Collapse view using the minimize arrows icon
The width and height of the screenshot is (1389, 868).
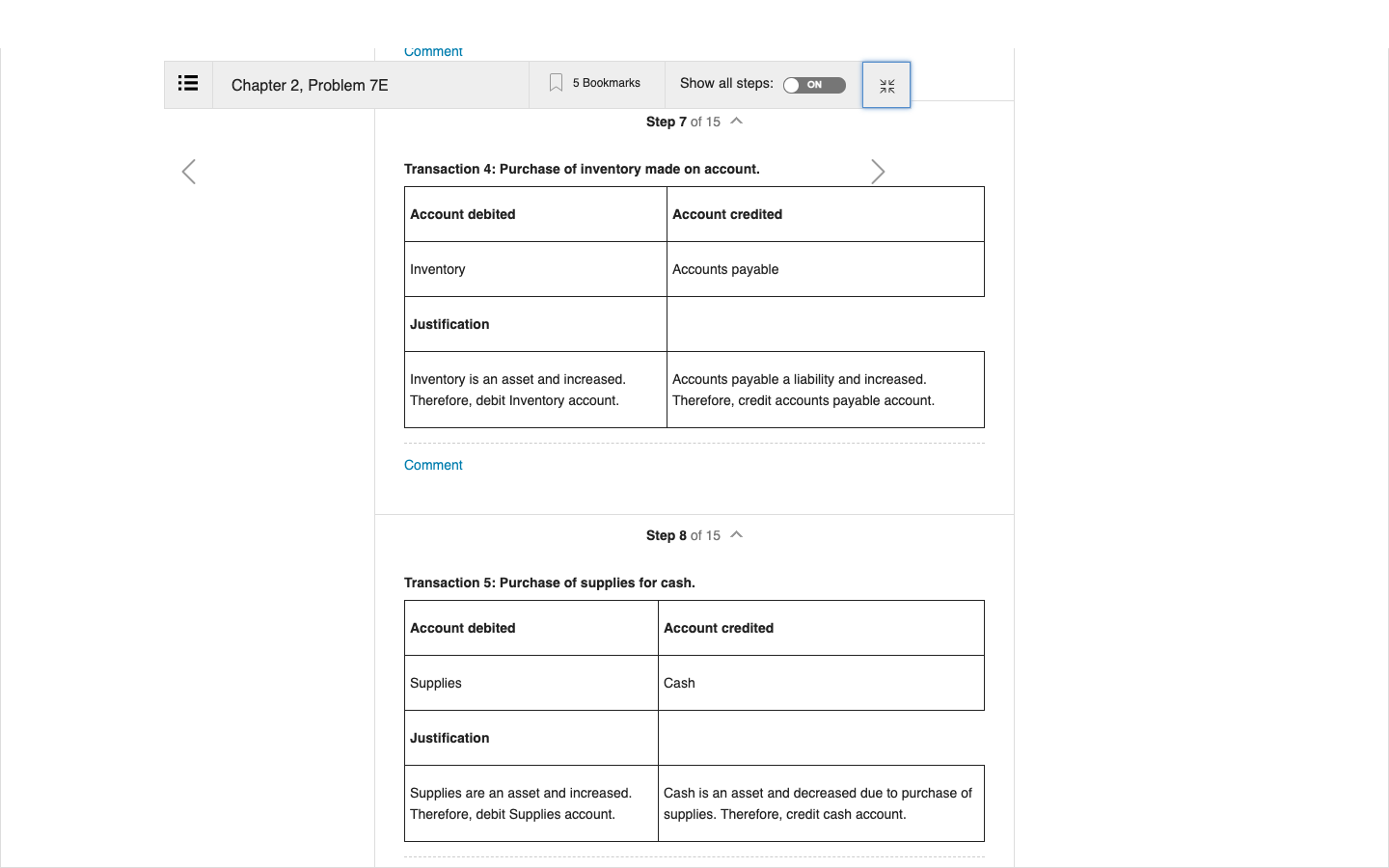click(886, 86)
